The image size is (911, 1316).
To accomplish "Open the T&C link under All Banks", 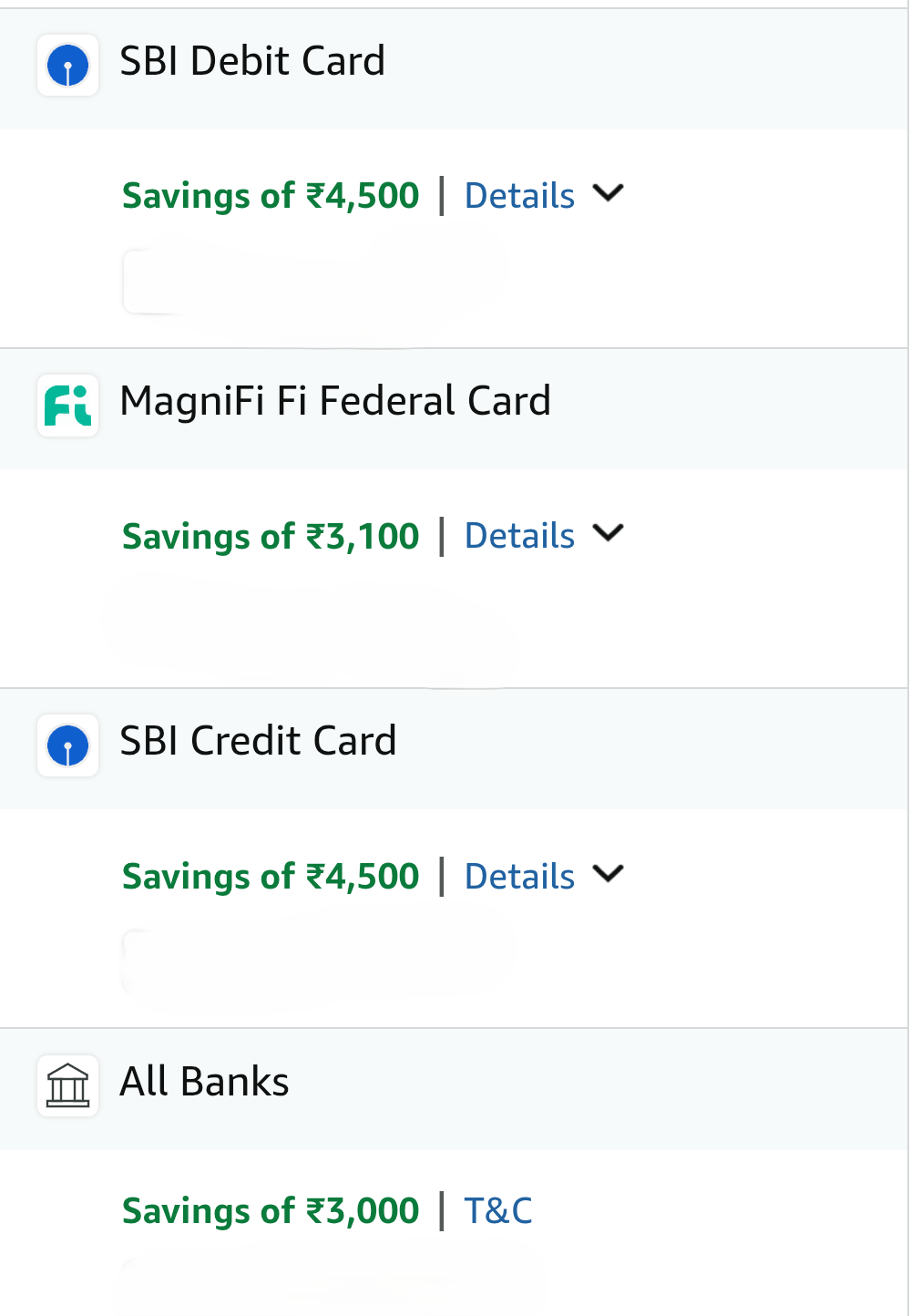I will (x=498, y=1210).
